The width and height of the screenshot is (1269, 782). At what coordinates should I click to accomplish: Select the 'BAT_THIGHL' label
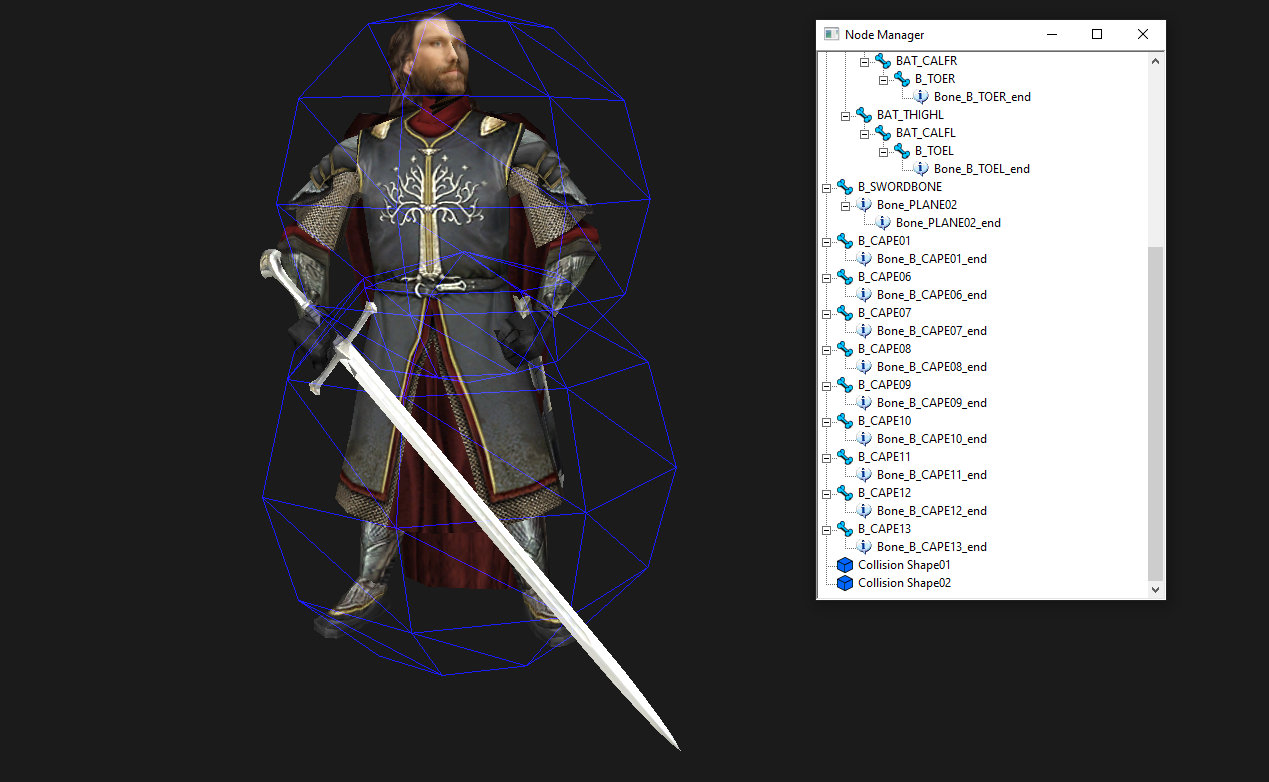[x=910, y=115]
